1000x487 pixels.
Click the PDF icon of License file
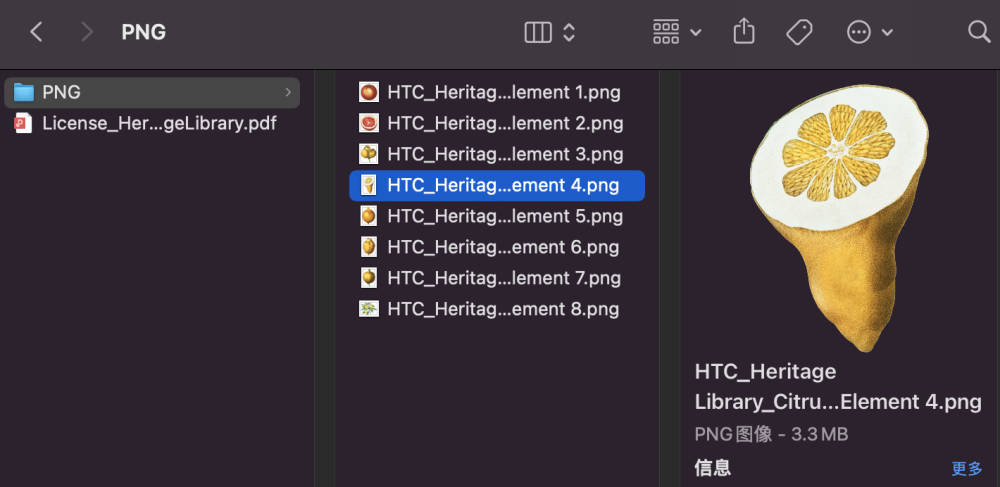[x=24, y=124]
